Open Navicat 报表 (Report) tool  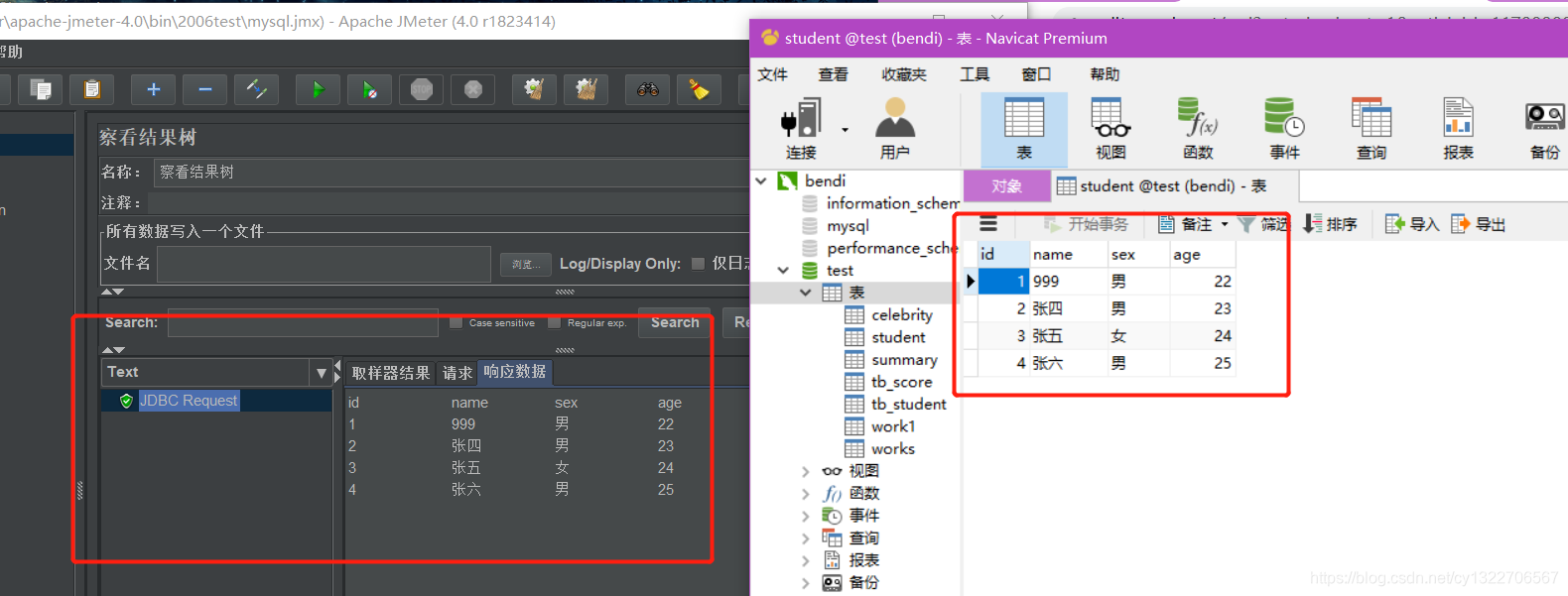coord(1458,129)
